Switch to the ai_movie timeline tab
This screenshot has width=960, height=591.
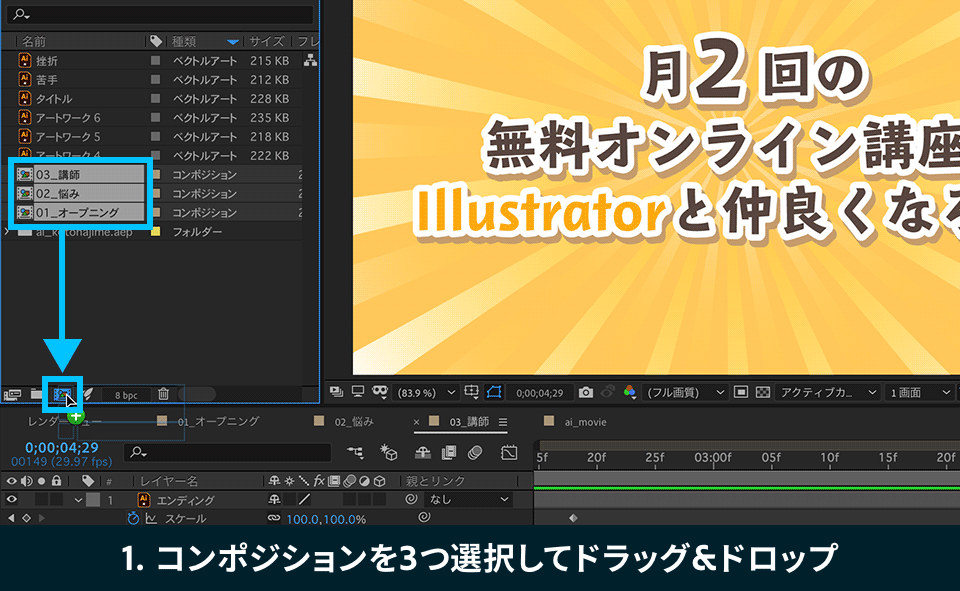pyautogui.click(x=585, y=422)
